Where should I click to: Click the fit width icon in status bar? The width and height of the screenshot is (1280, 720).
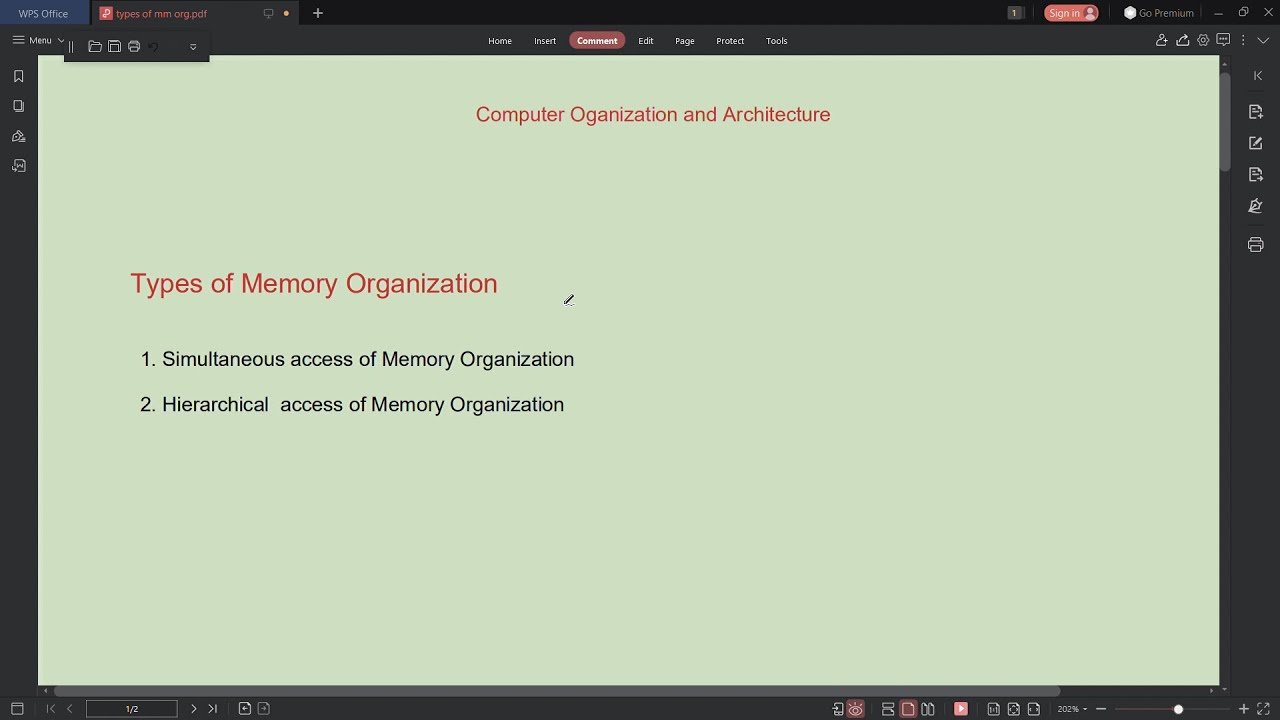(1013, 709)
